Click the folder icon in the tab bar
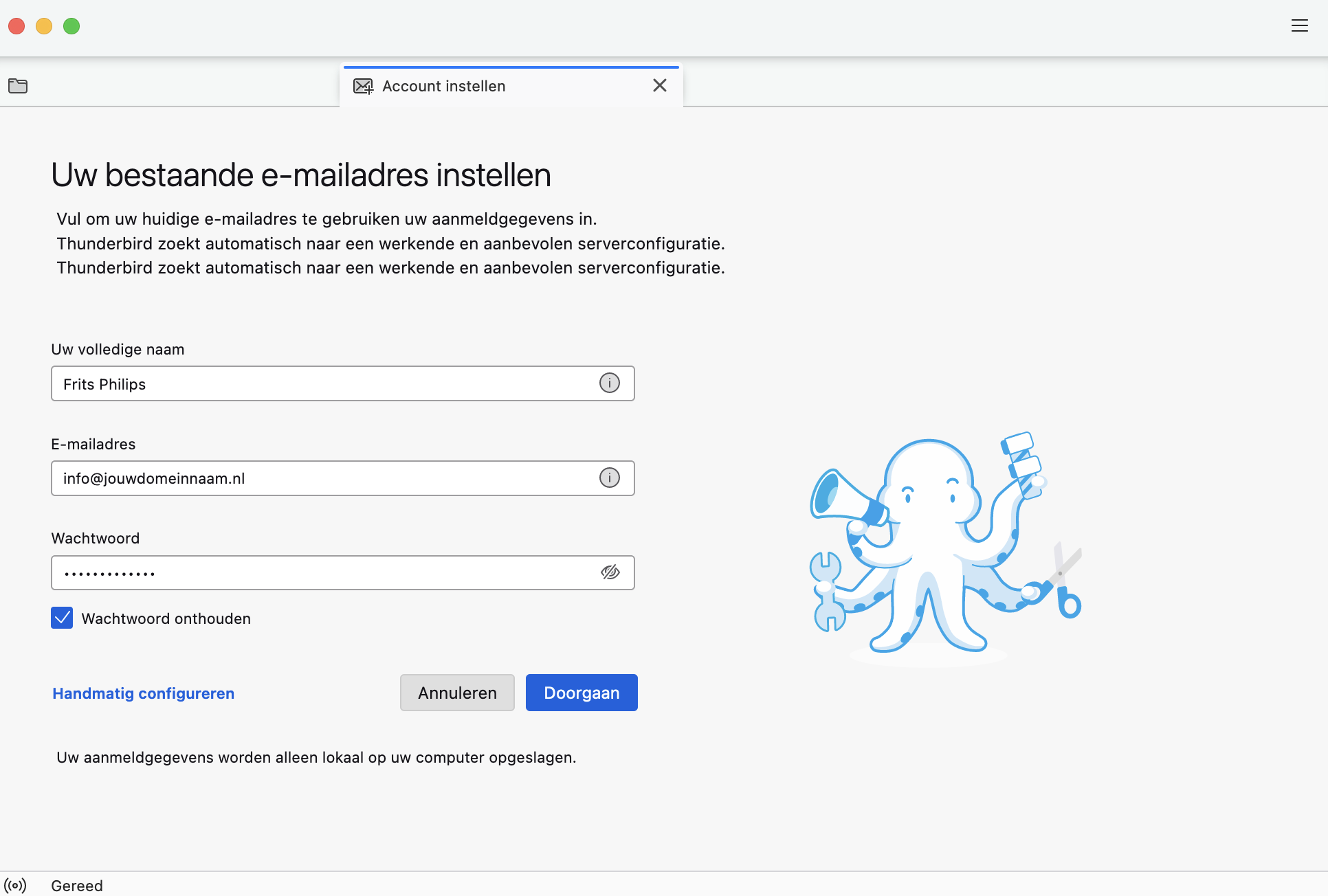Image resolution: width=1328 pixels, height=896 pixels. click(18, 86)
